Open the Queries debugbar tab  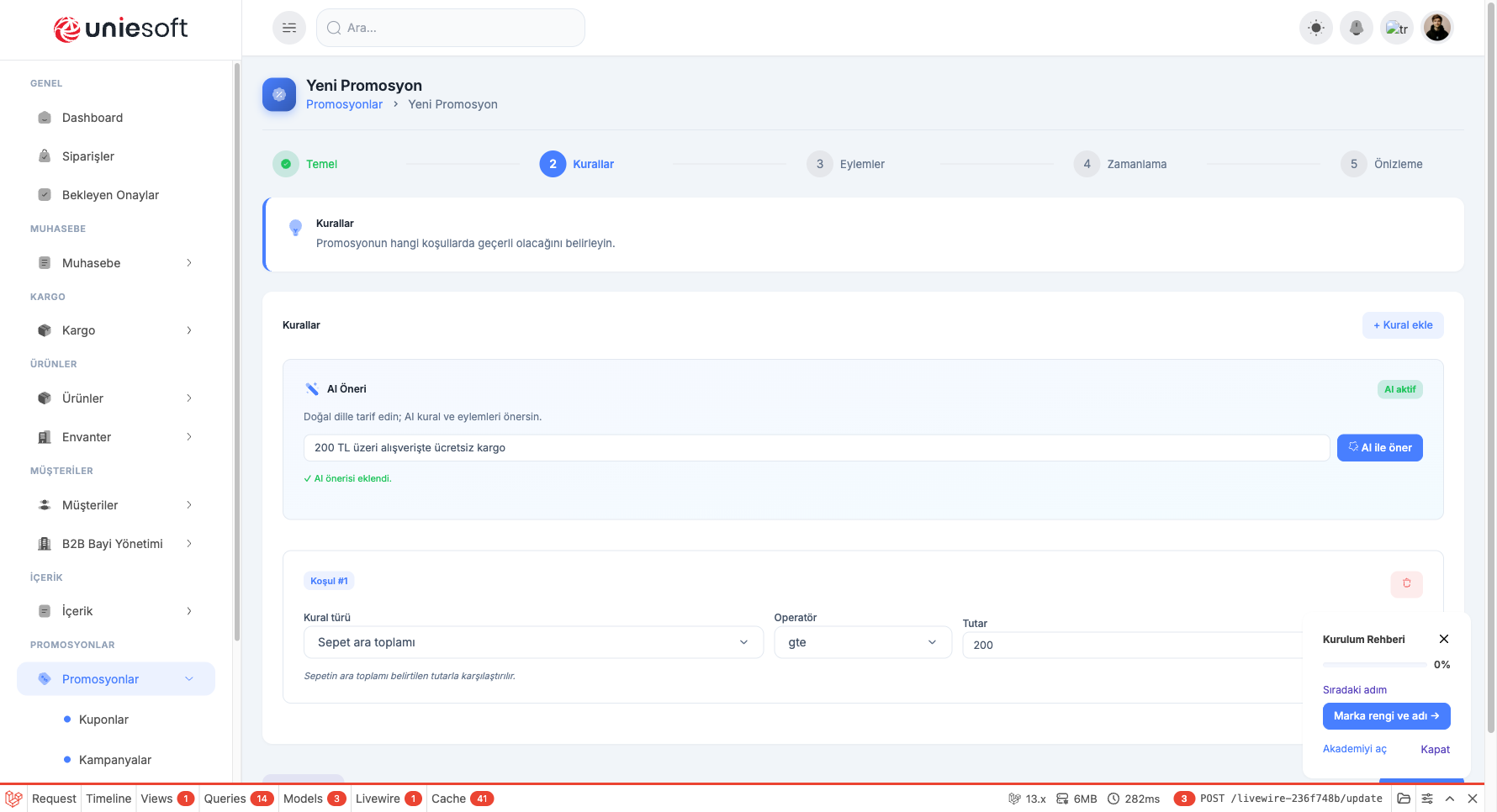pyautogui.click(x=239, y=799)
